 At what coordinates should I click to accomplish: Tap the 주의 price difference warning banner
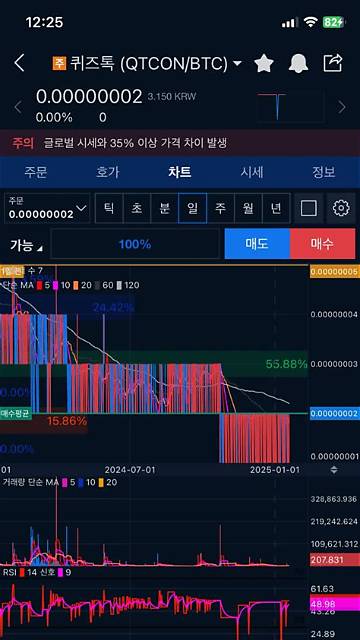pyautogui.click(x=180, y=143)
